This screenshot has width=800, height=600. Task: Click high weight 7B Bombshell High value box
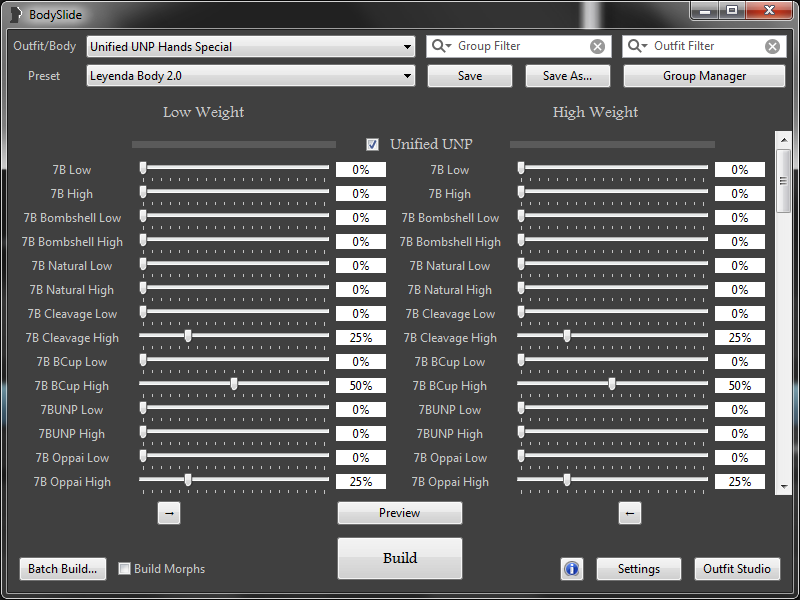point(740,242)
